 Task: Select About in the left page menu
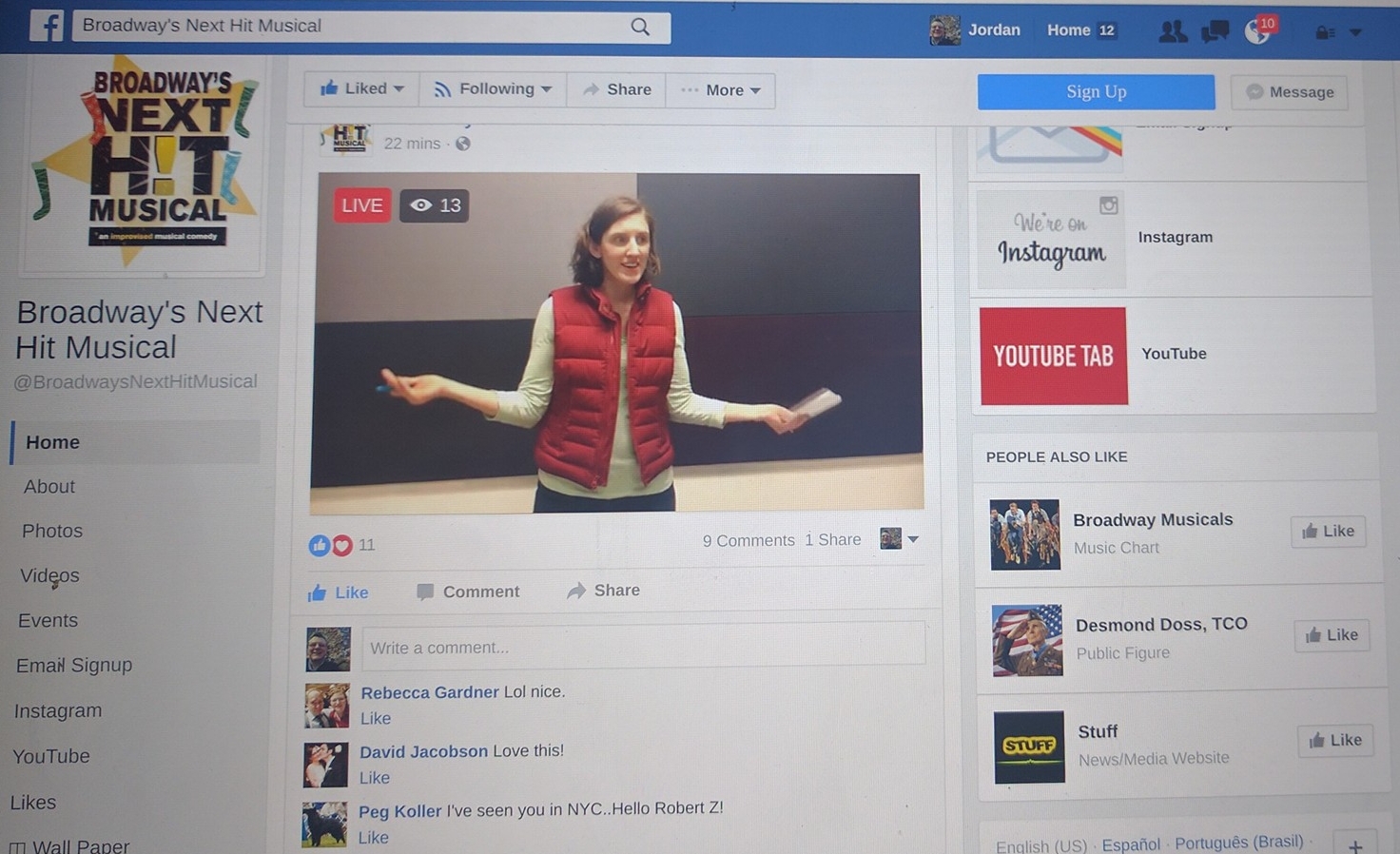point(49,486)
